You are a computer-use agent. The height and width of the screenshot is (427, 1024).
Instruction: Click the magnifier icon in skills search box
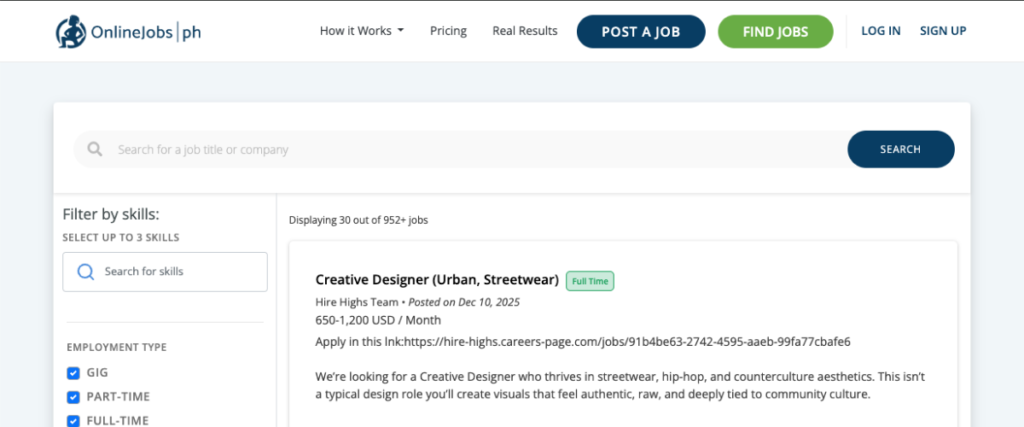tap(86, 271)
